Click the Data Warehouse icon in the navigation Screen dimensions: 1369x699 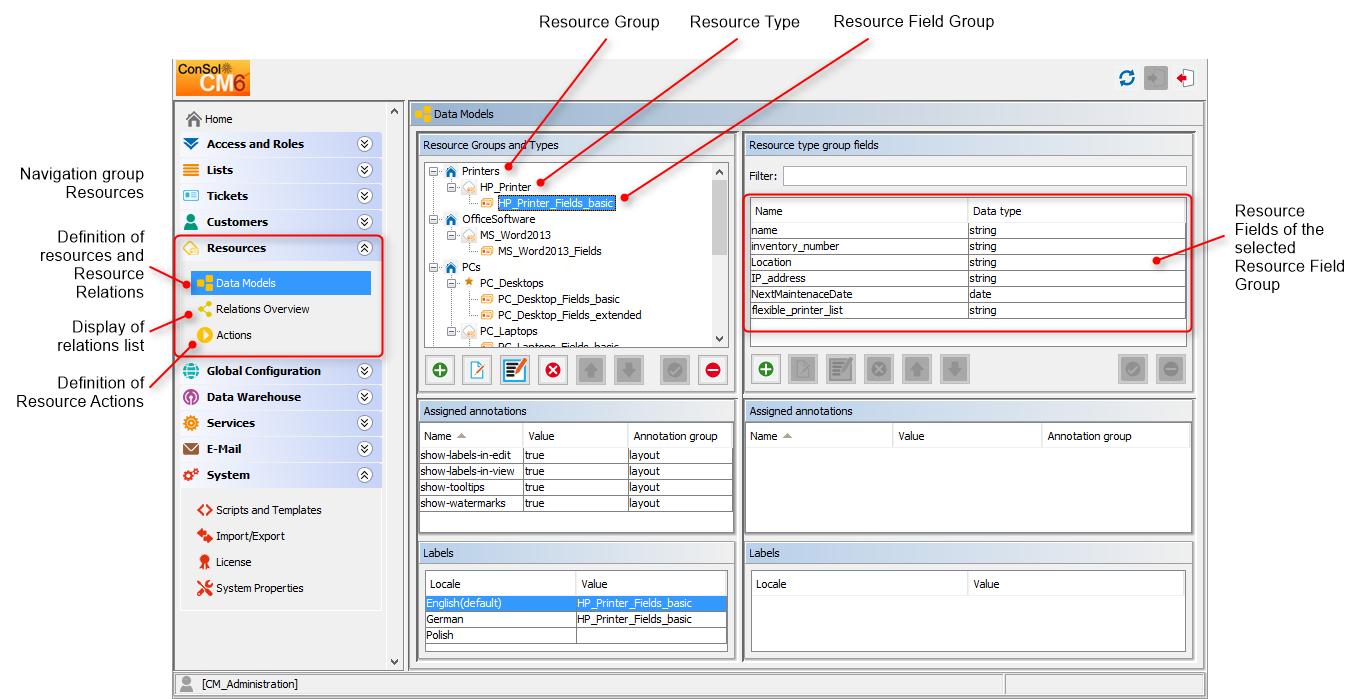click(191, 397)
